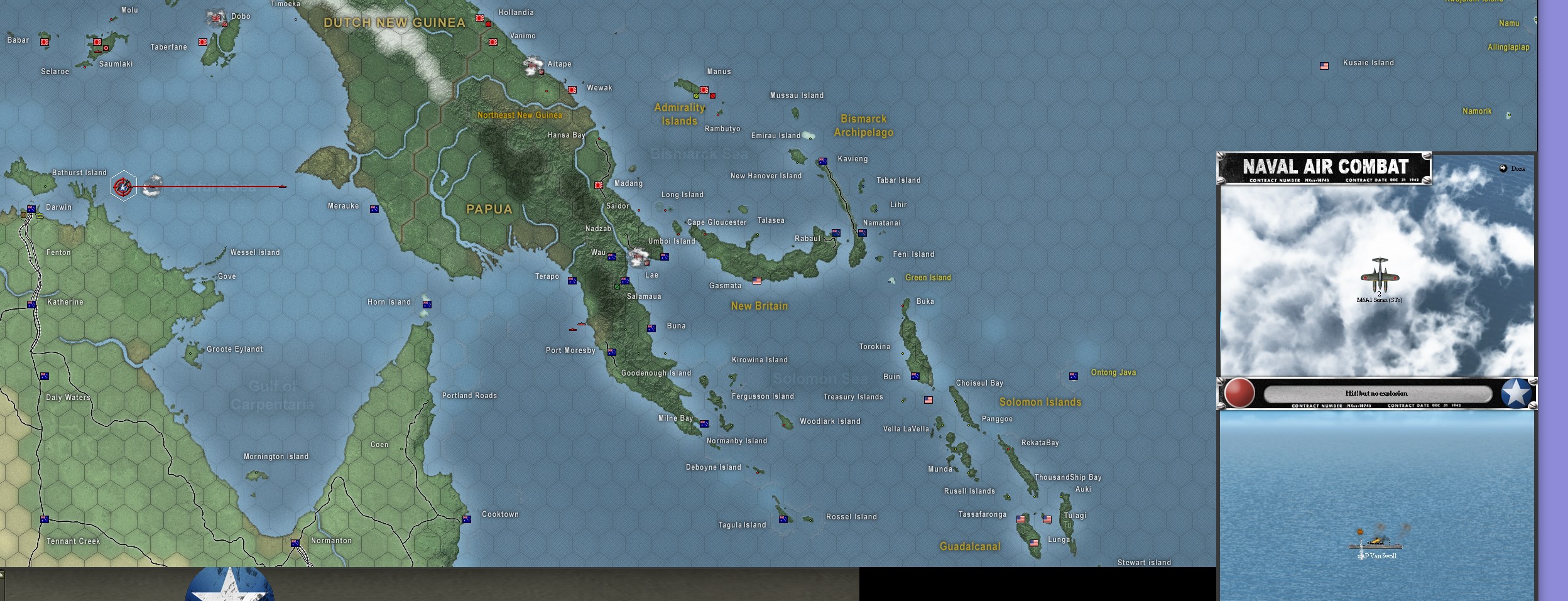Select the Australian flag at Wau
The image size is (1568, 601).
(612, 257)
